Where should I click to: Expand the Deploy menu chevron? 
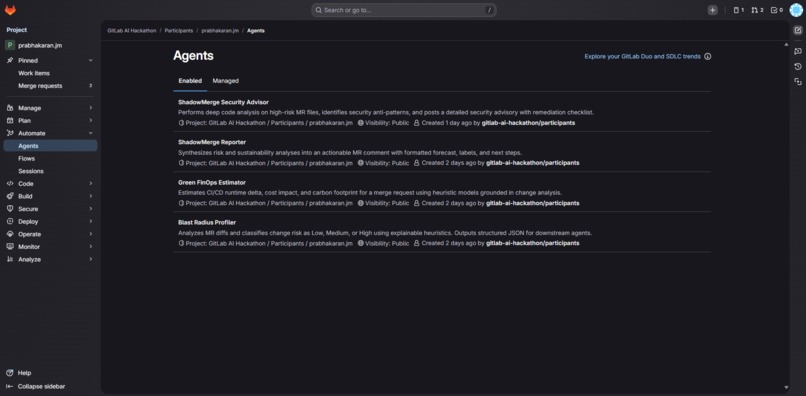click(x=90, y=222)
